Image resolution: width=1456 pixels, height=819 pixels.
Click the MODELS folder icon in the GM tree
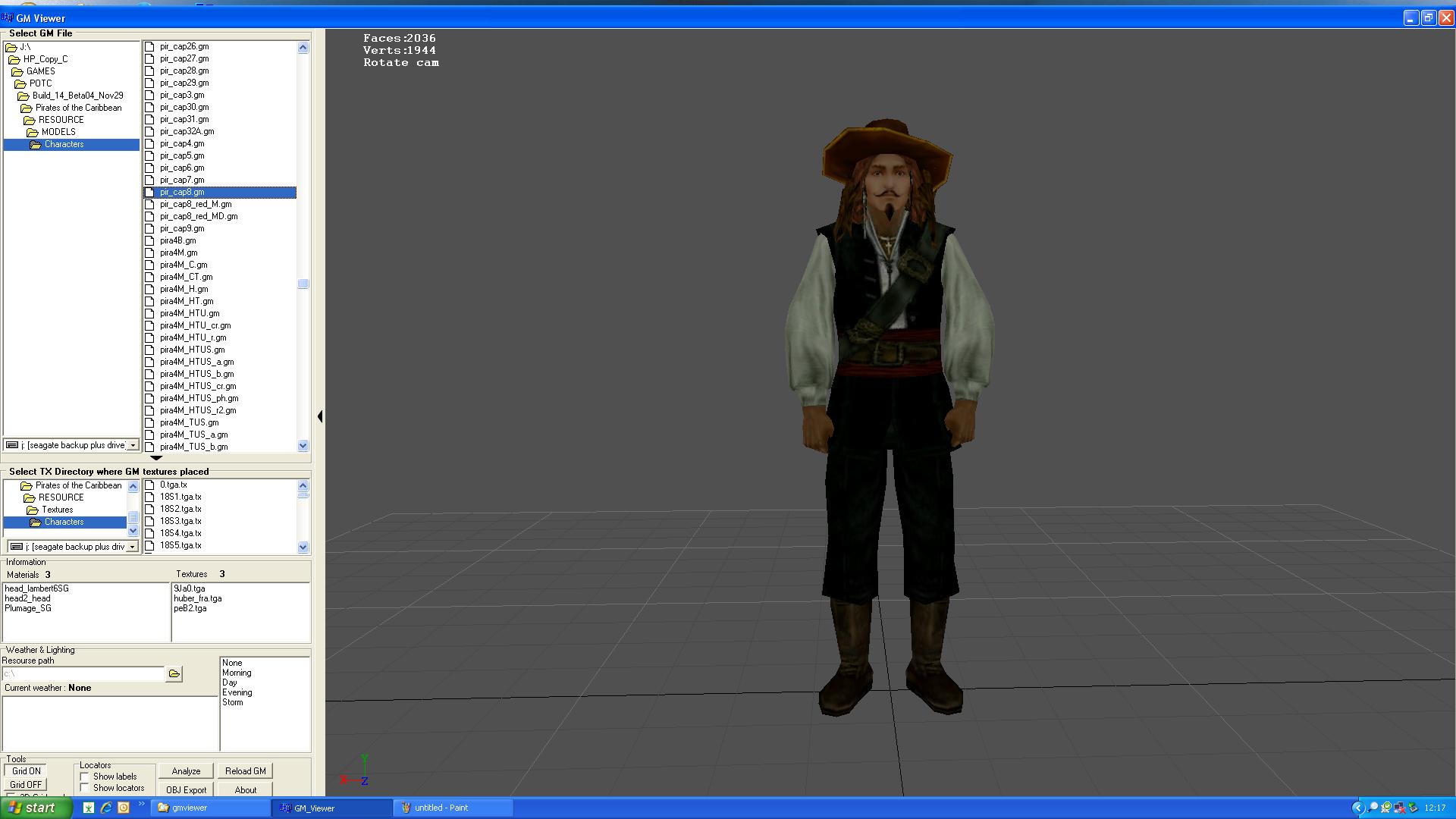point(33,132)
